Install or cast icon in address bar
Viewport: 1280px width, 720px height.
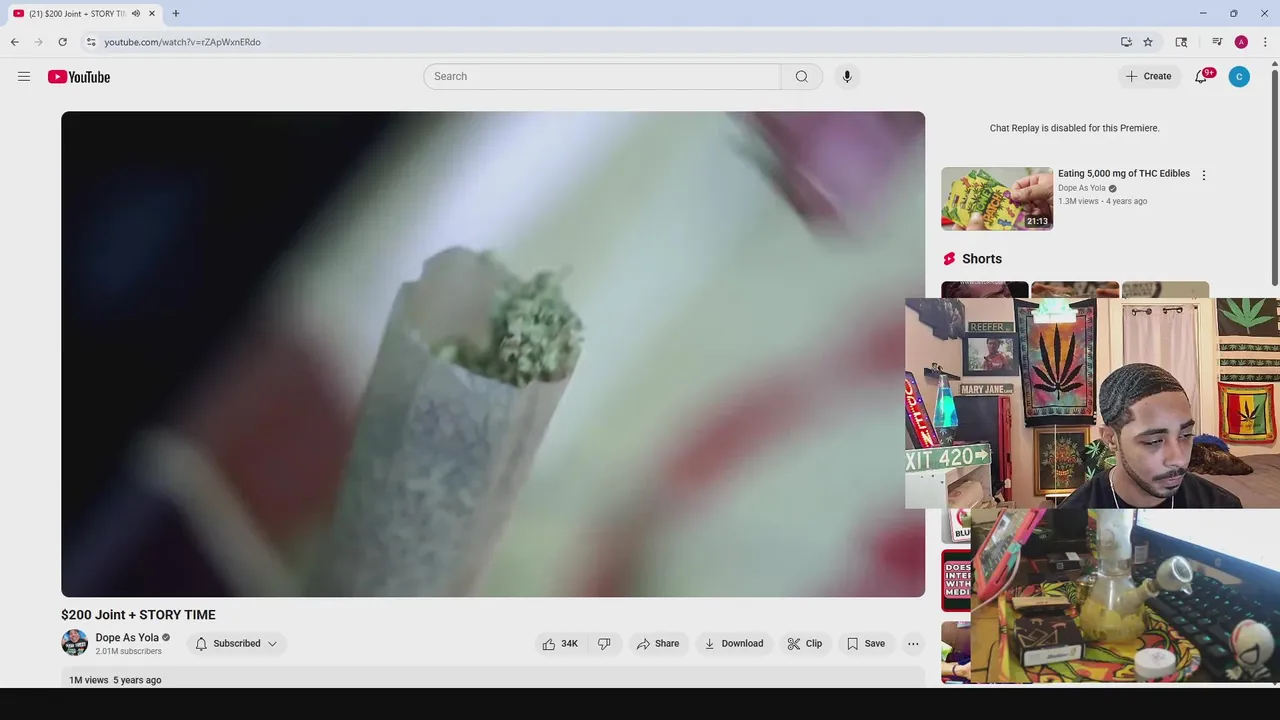[x=1126, y=42]
